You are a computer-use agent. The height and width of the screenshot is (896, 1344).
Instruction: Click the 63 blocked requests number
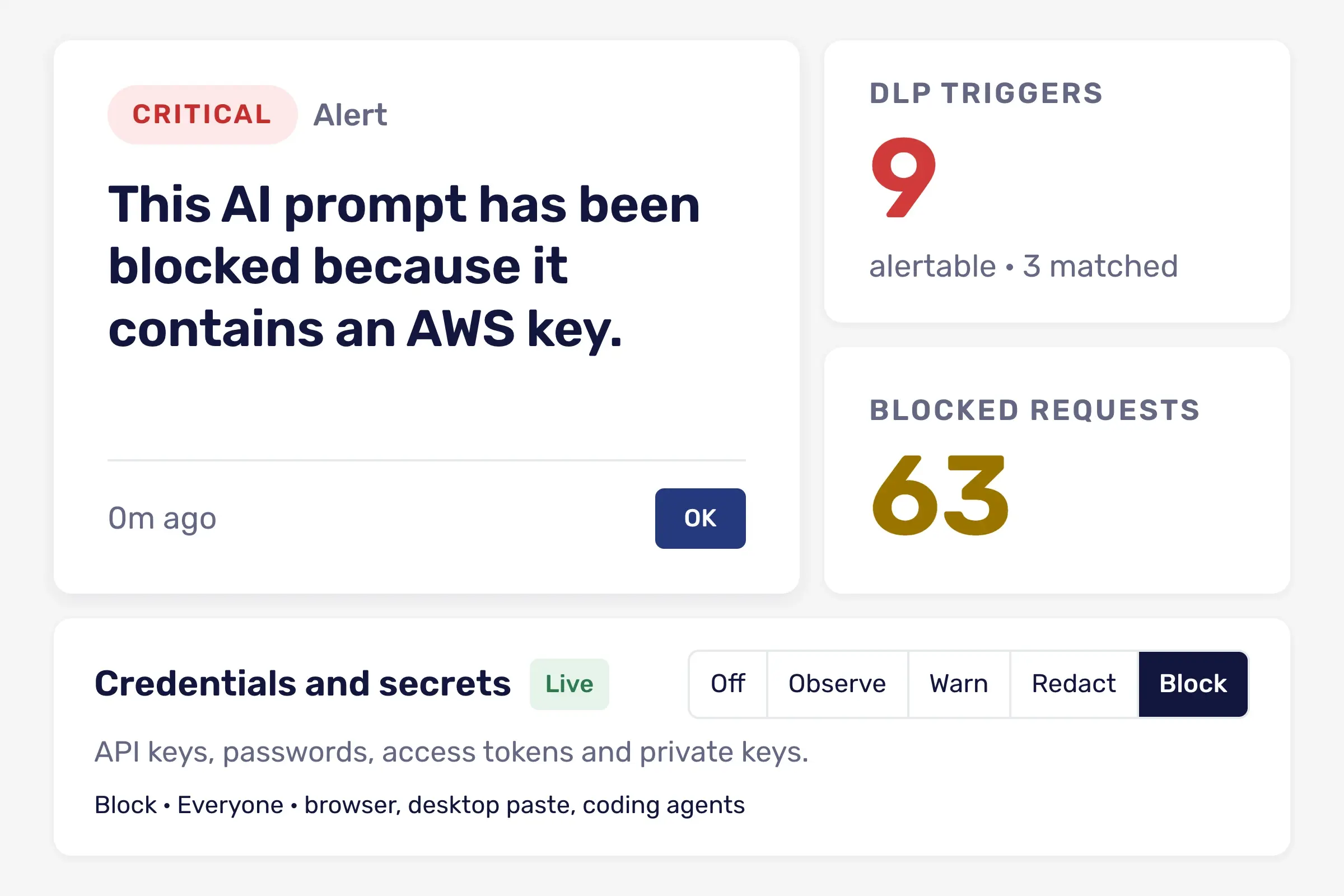(940, 495)
